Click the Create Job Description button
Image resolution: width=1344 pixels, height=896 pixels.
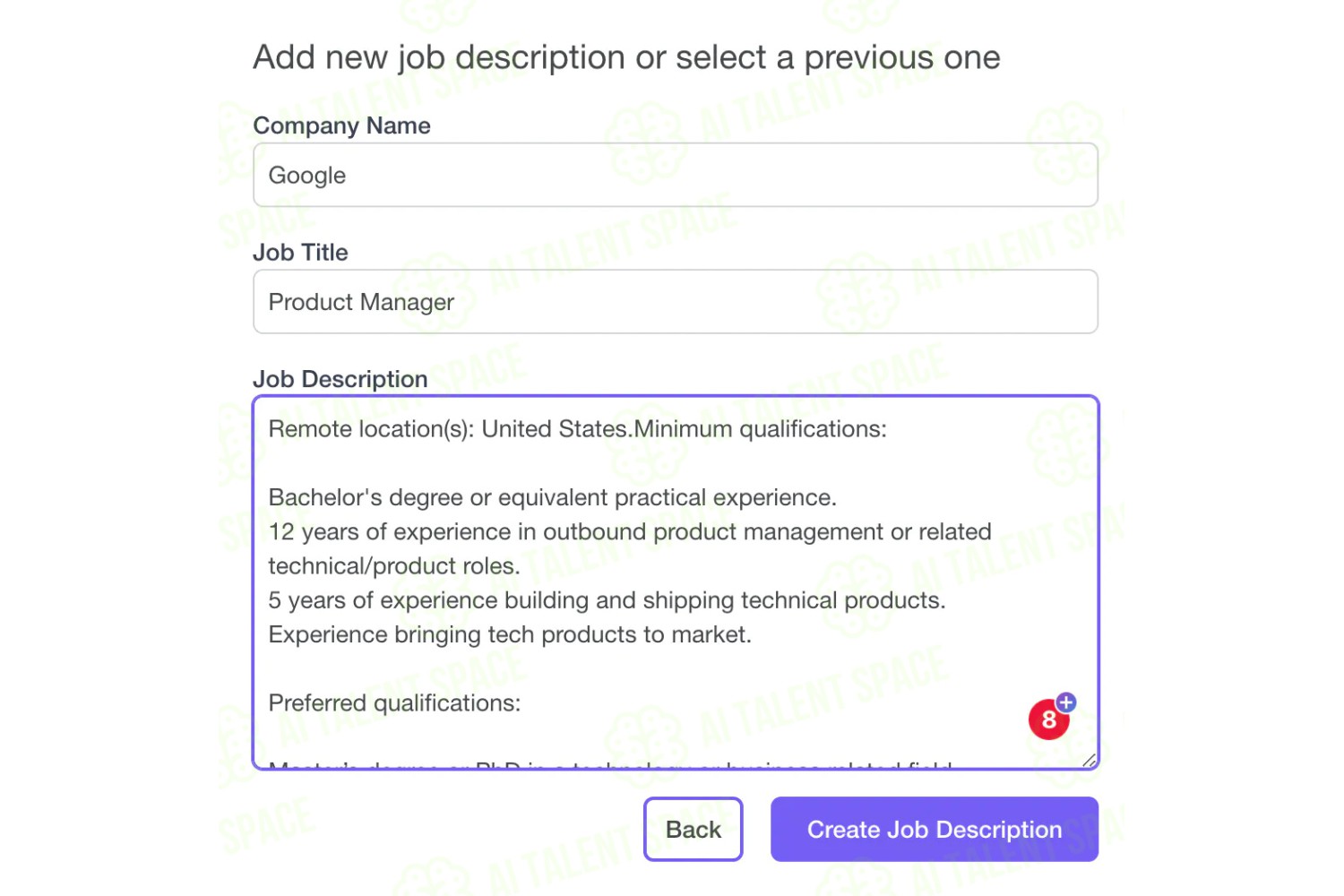935,829
